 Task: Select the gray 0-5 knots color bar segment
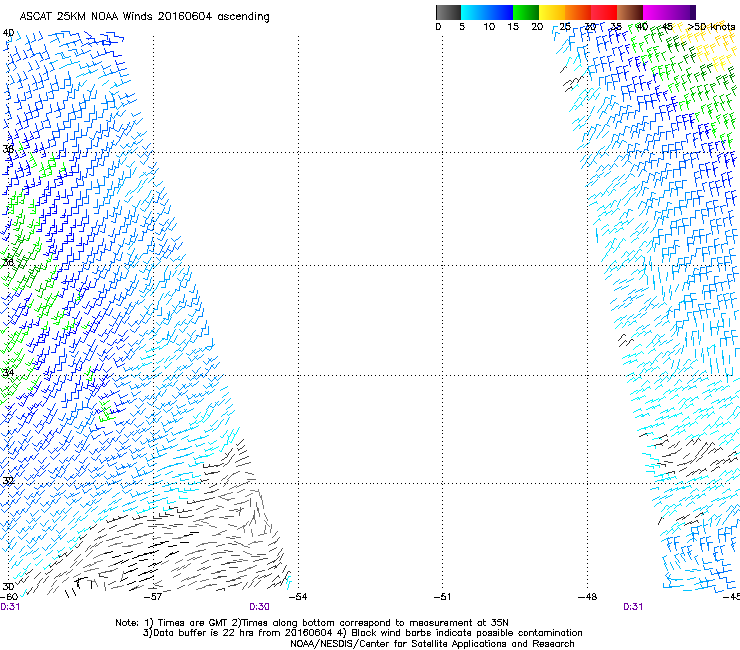pyautogui.click(x=448, y=12)
